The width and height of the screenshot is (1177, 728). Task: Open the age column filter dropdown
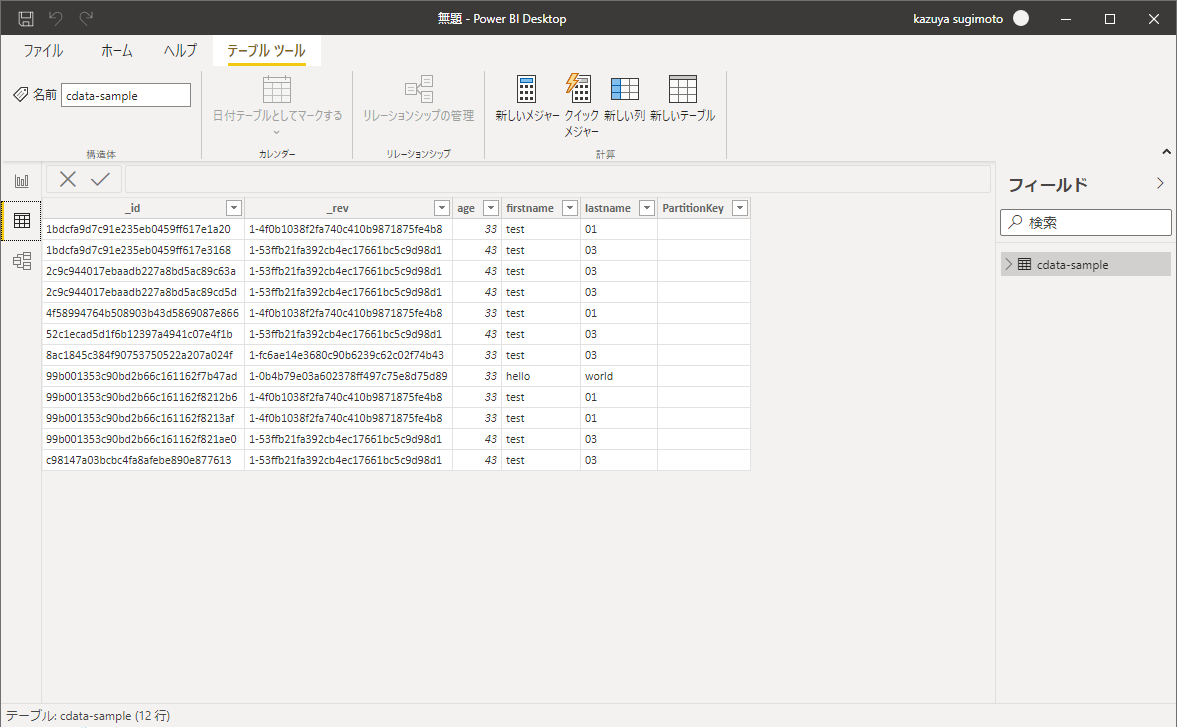(x=490, y=208)
